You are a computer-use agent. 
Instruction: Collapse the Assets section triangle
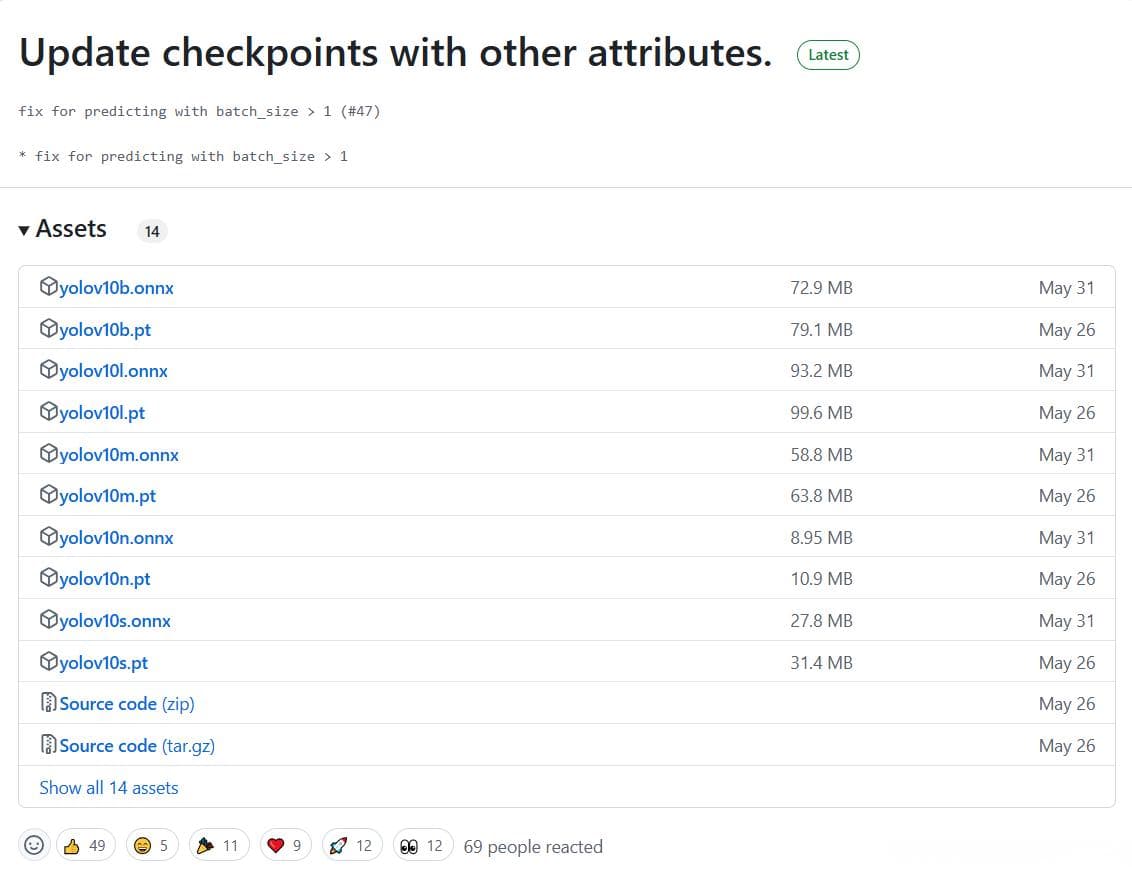(24, 230)
